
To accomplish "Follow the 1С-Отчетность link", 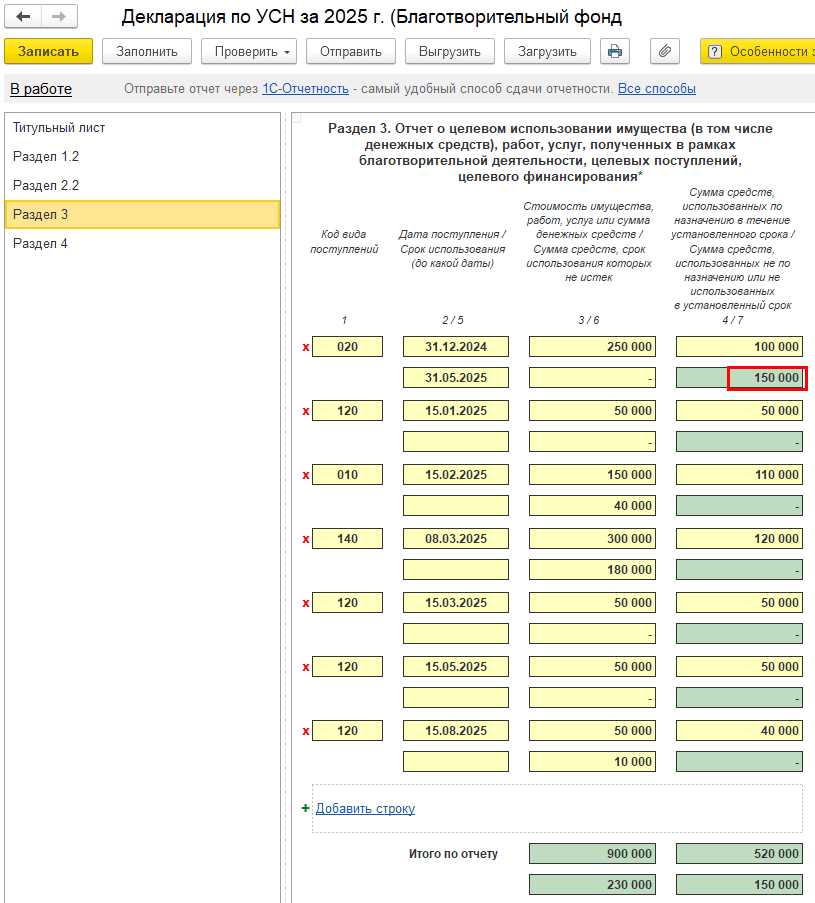I will [305, 89].
